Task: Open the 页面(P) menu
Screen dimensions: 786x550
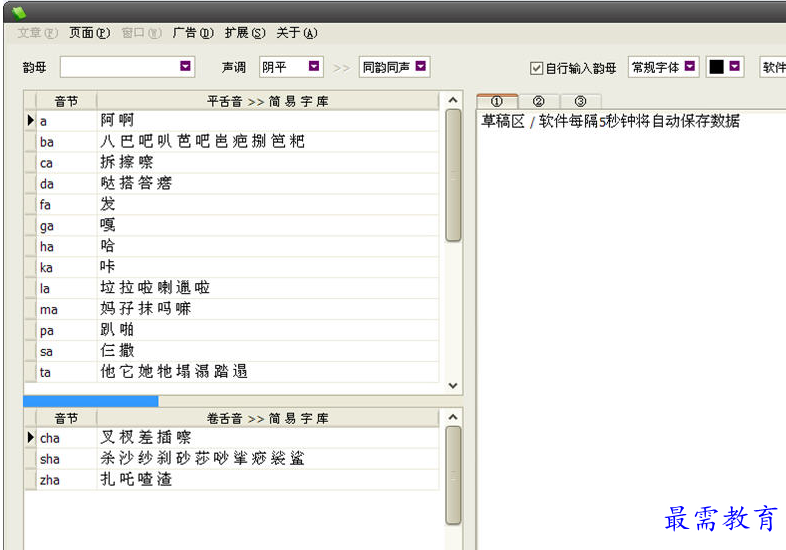Action: click(x=89, y=33)
